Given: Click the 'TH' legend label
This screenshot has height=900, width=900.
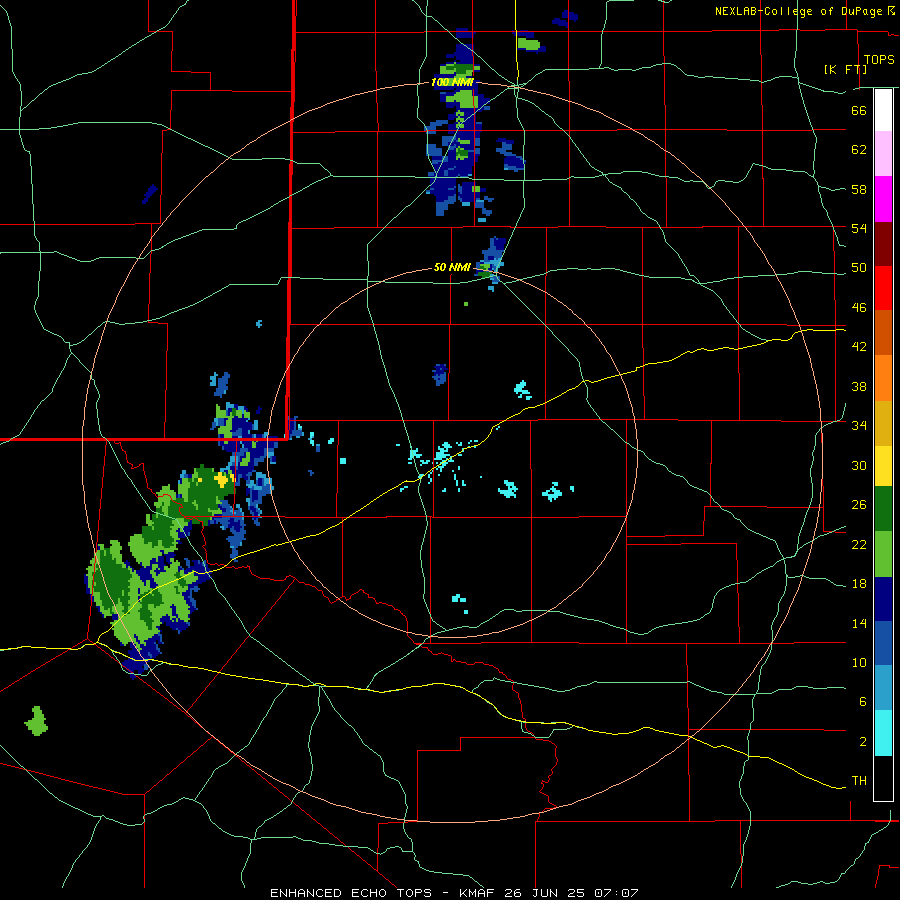Looking at the screenshot, I should pyautogui.click(x=859, y=781).
